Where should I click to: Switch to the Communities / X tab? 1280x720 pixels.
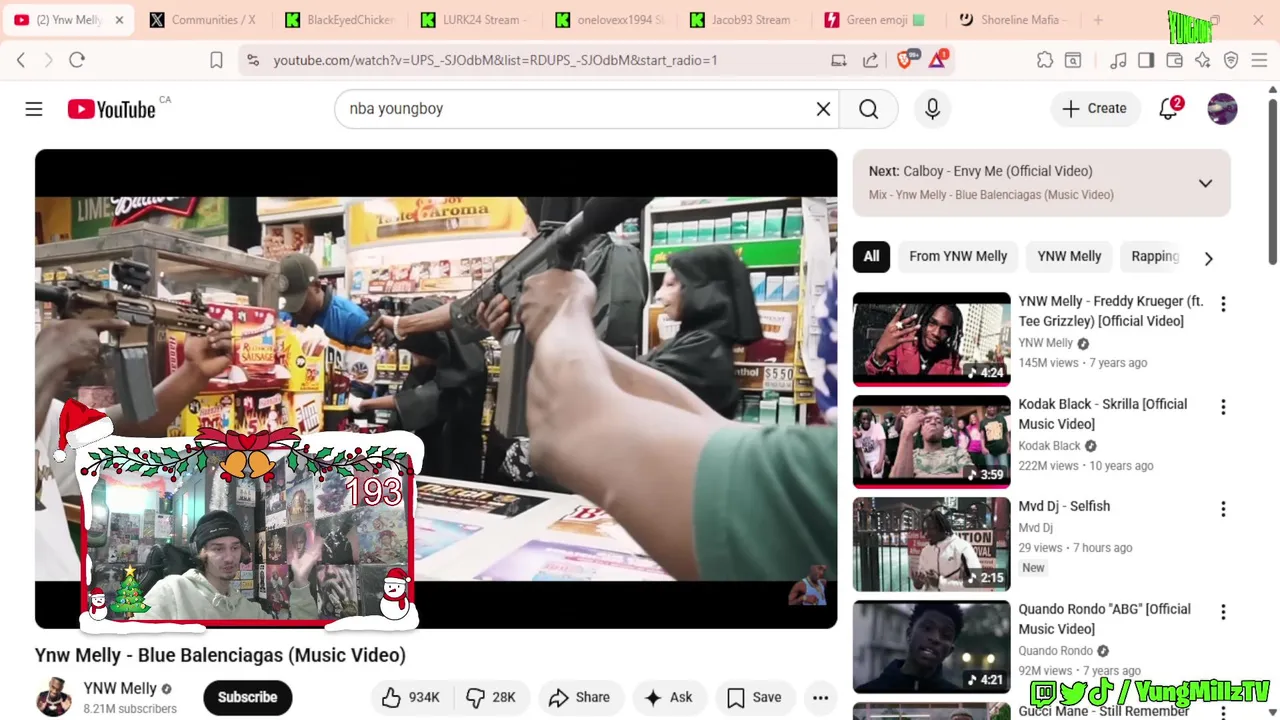pos(203,20)
